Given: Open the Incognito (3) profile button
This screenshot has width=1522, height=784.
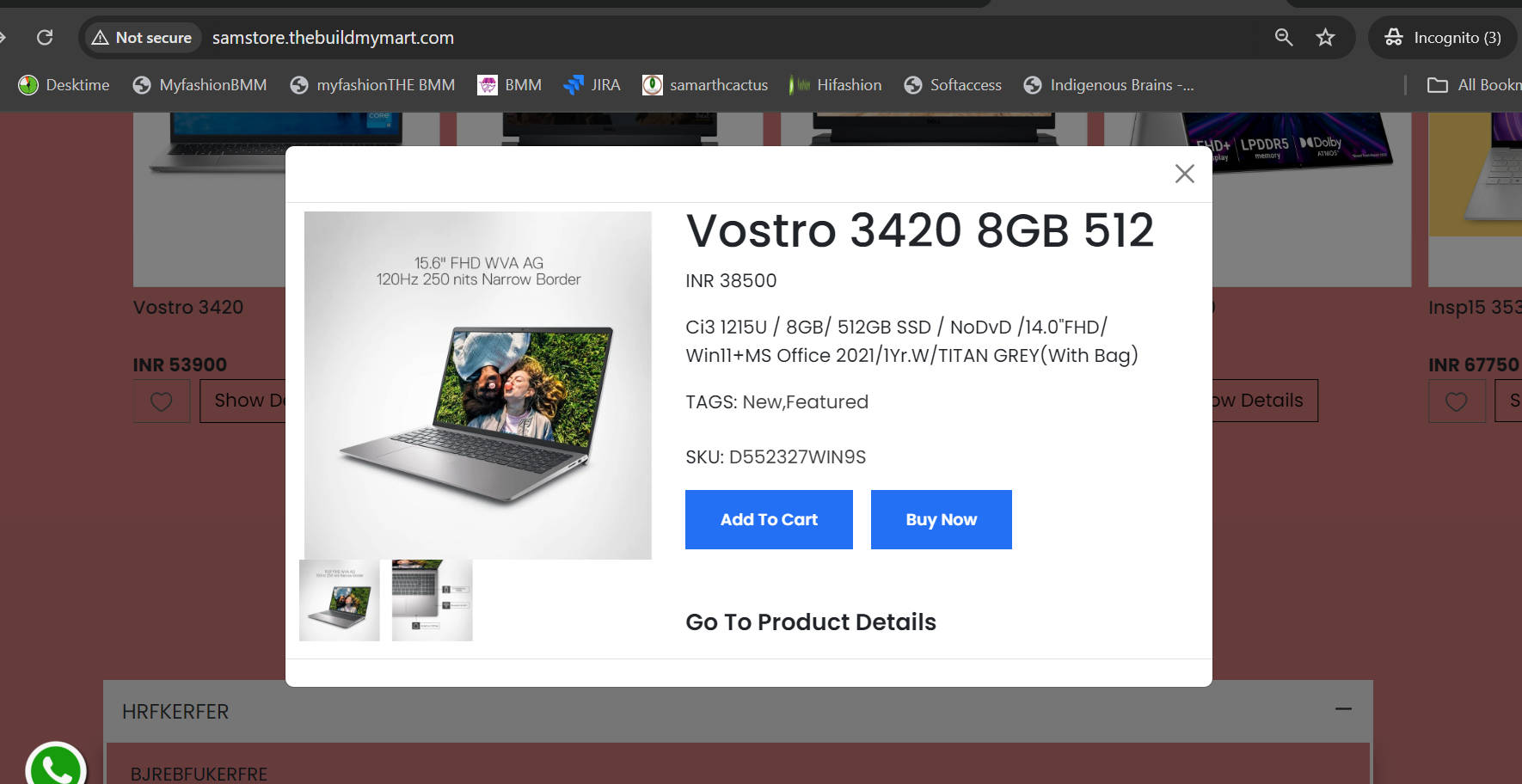Looking at the screenshot, I should click(1443, 38).
